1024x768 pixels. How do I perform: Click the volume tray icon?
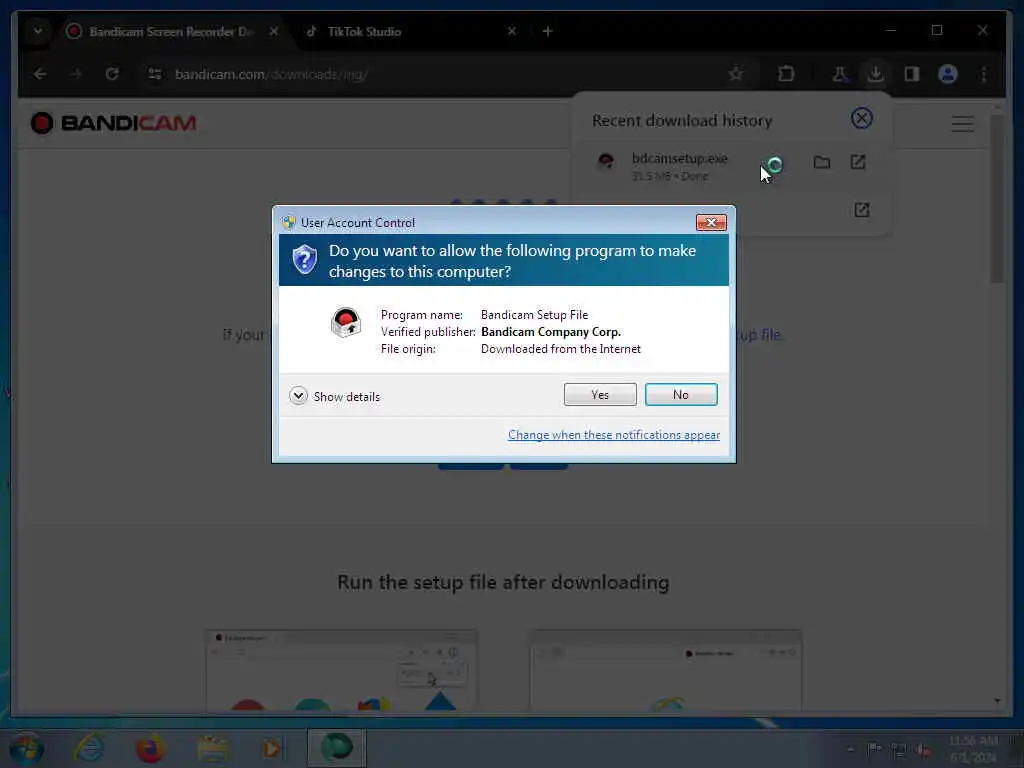click(923, 750)
